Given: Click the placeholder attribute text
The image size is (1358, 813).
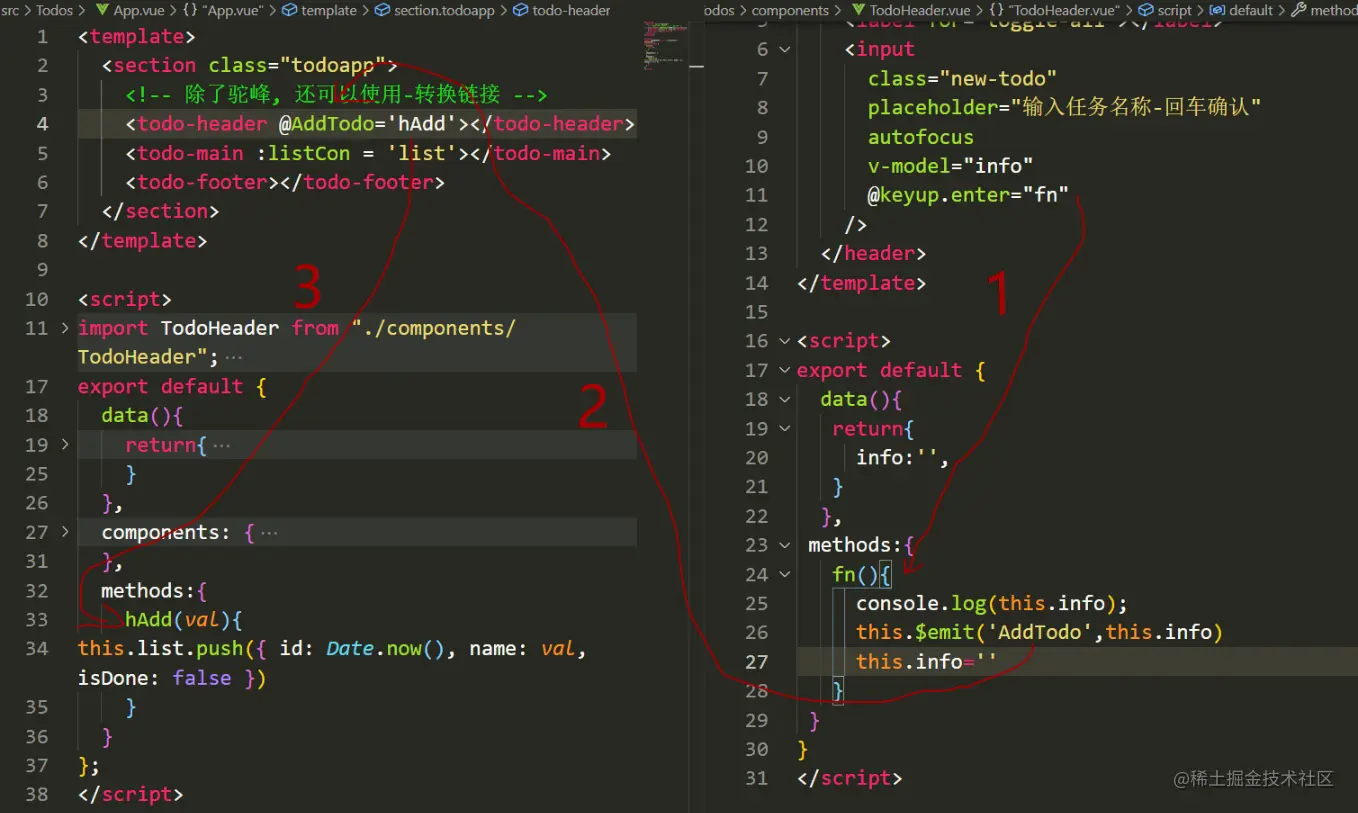Looking at the screenshot, I should coord(1064,107).
